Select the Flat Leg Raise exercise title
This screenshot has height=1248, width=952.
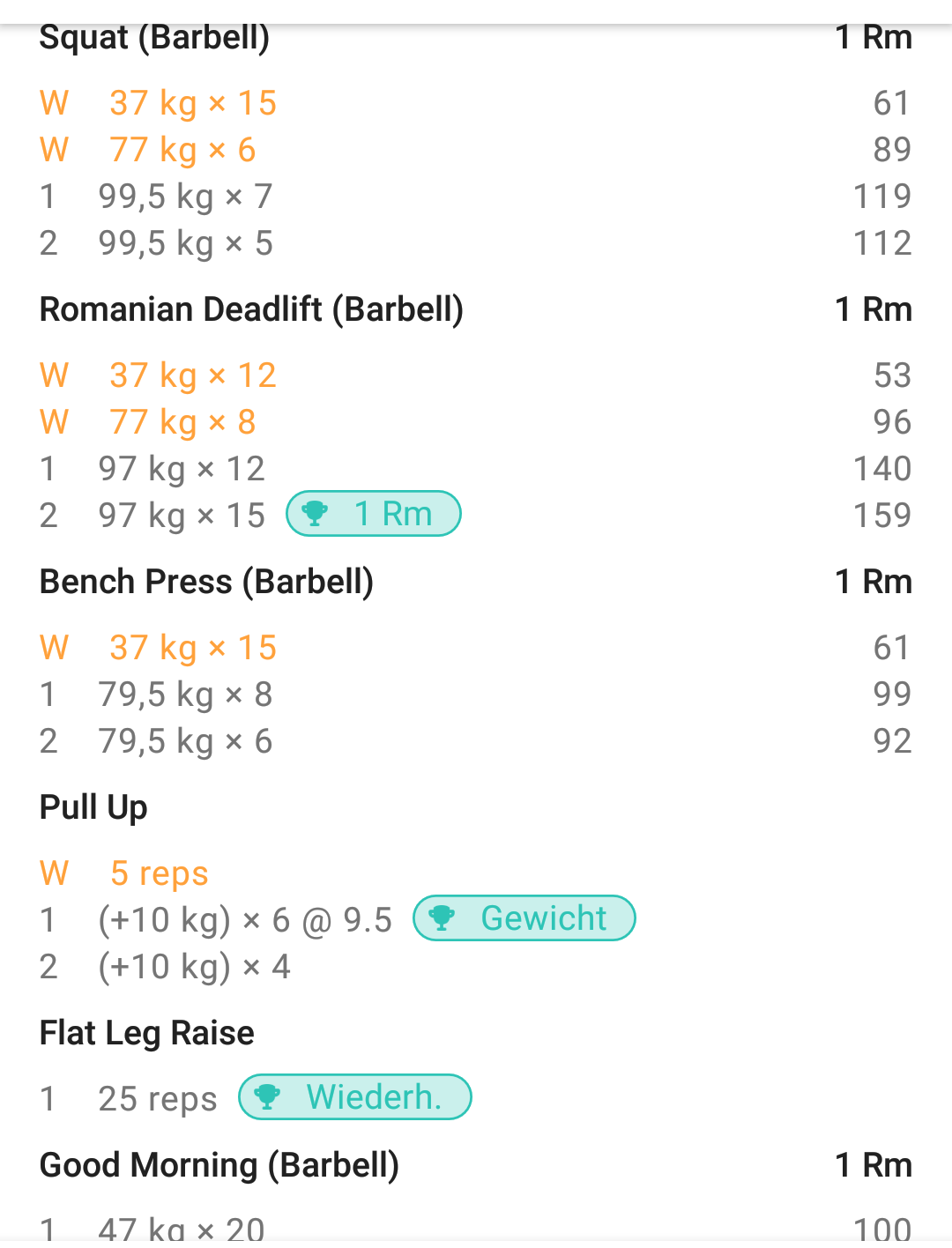(147, 1033)
